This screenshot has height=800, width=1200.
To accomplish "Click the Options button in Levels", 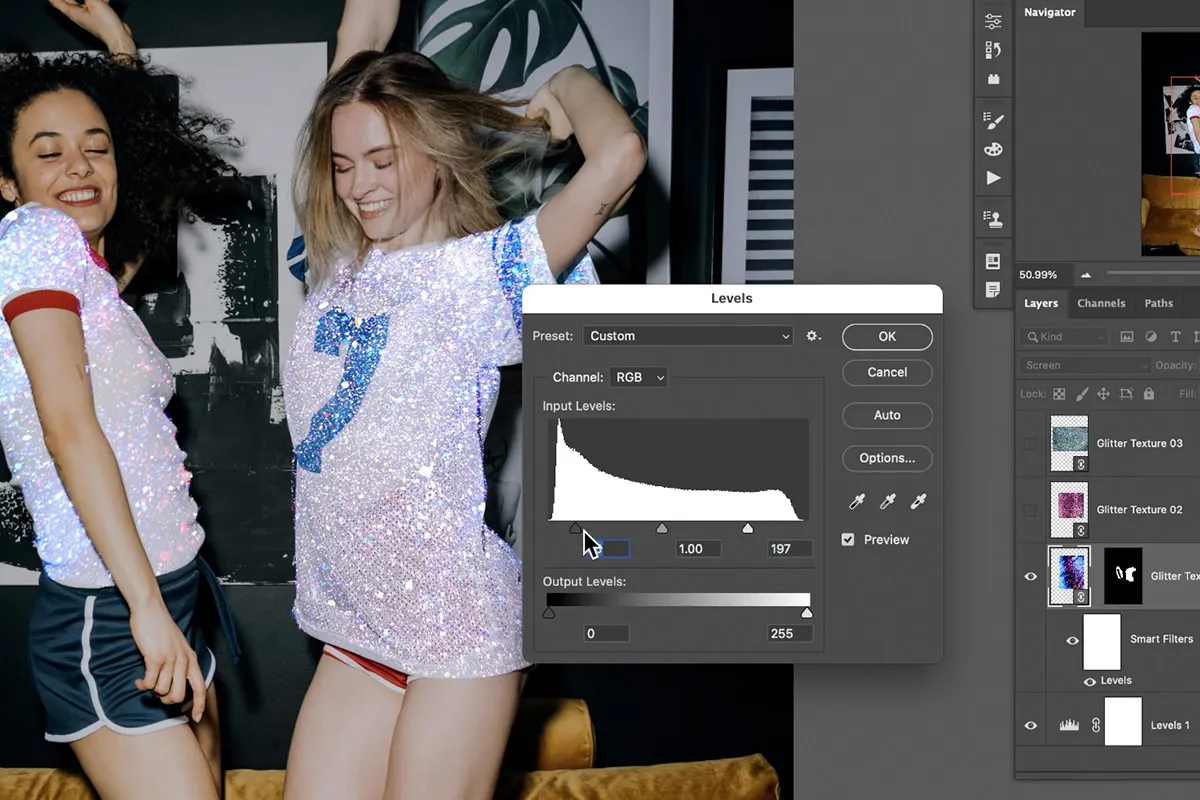I will [x=886, y=458].
